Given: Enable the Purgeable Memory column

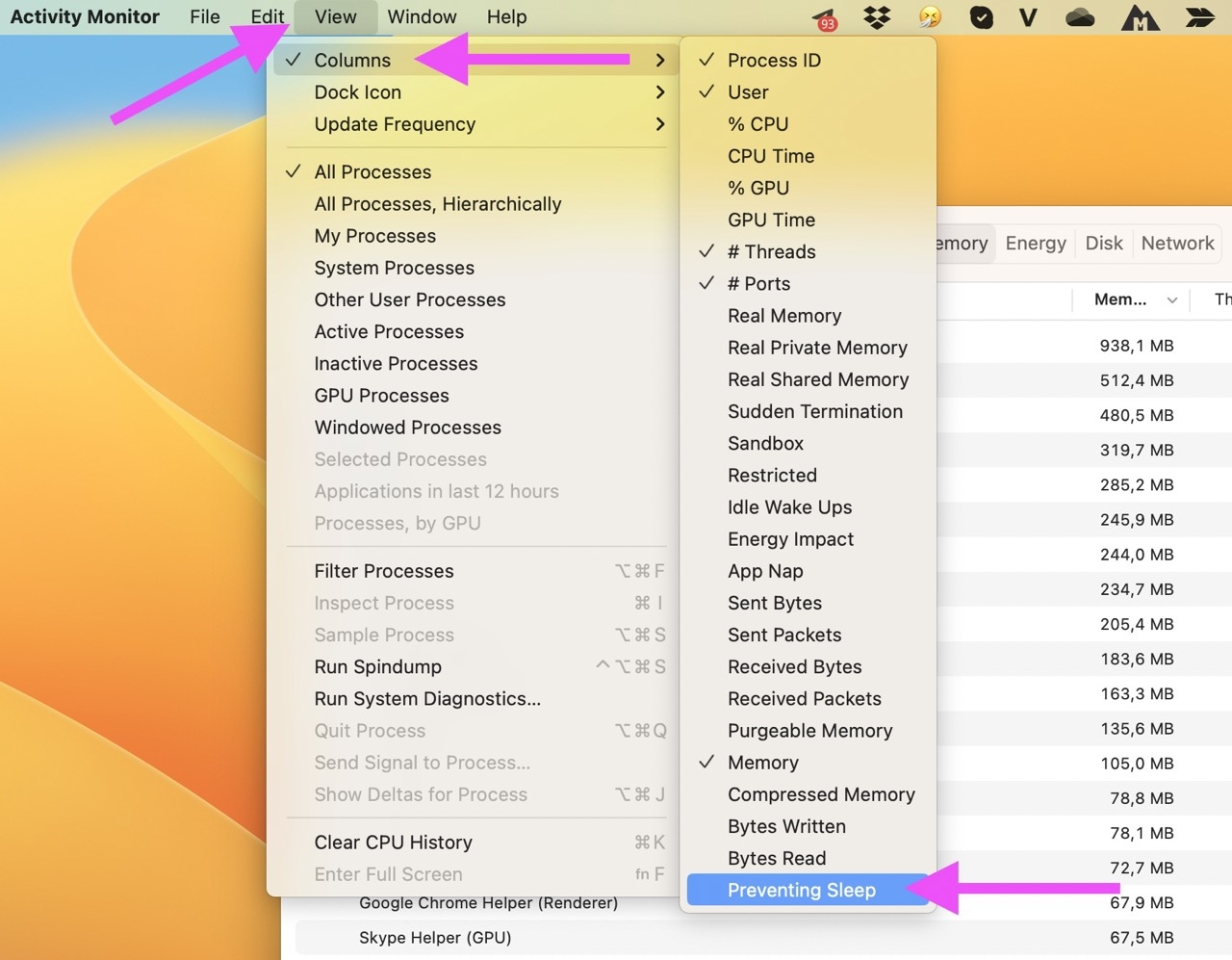Looking at the screenshot, I should [x=808, y=730].
